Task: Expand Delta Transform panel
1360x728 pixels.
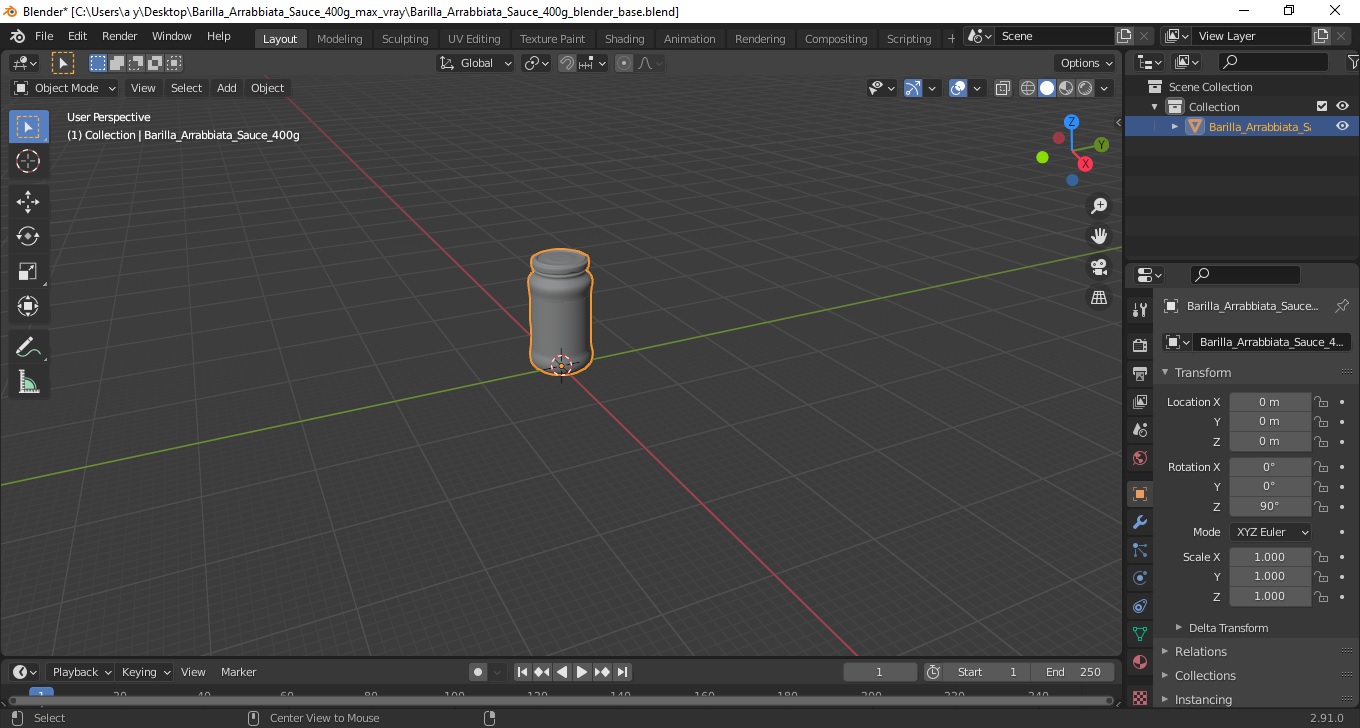Action: coord(1228,628)
